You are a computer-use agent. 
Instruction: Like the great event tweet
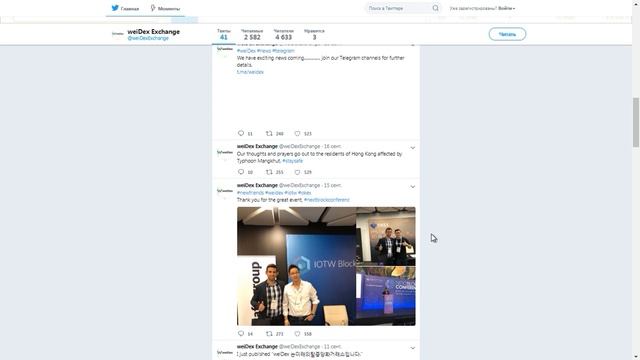(297, 333)
